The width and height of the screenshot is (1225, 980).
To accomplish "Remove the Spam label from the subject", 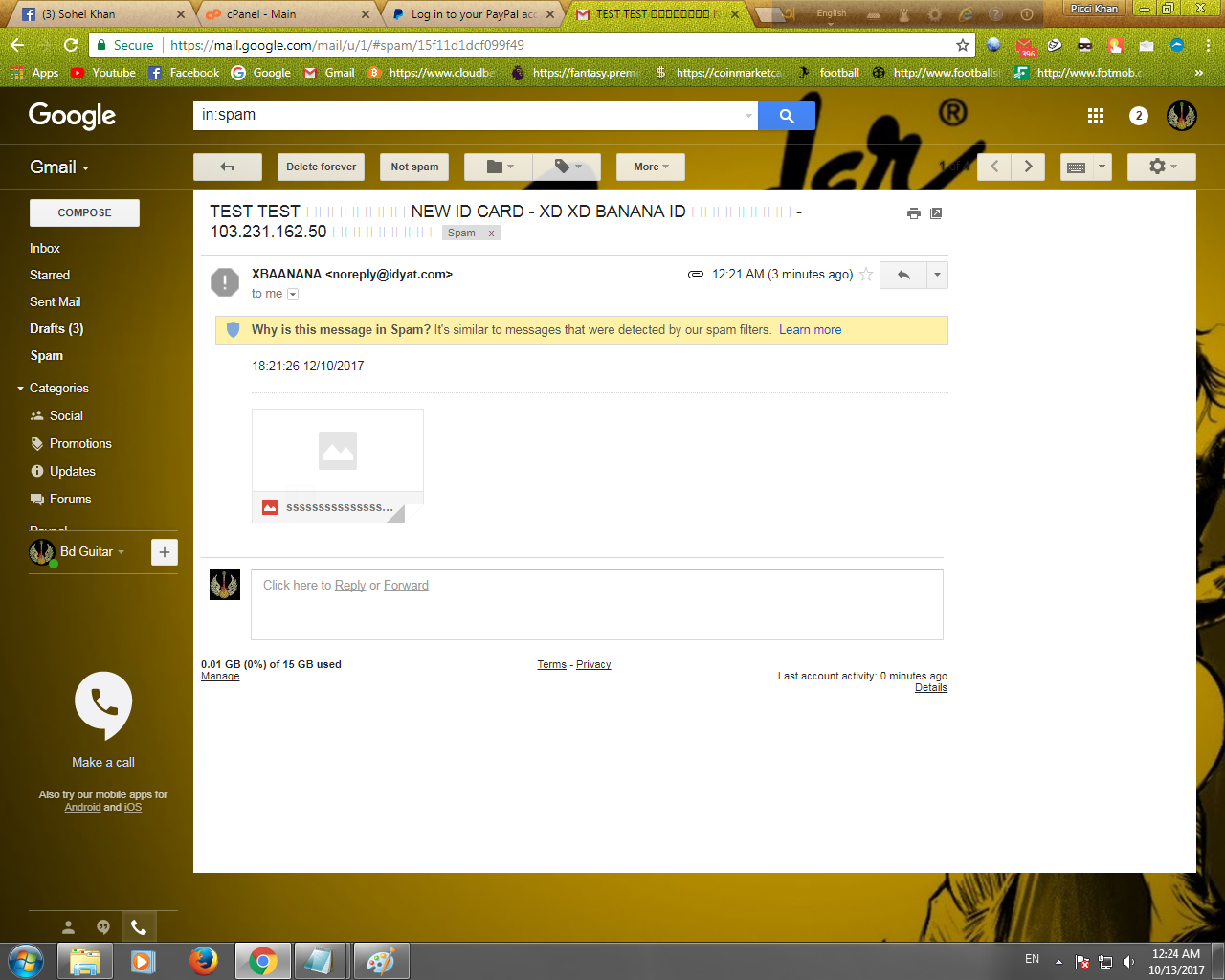I will (491, 233).
